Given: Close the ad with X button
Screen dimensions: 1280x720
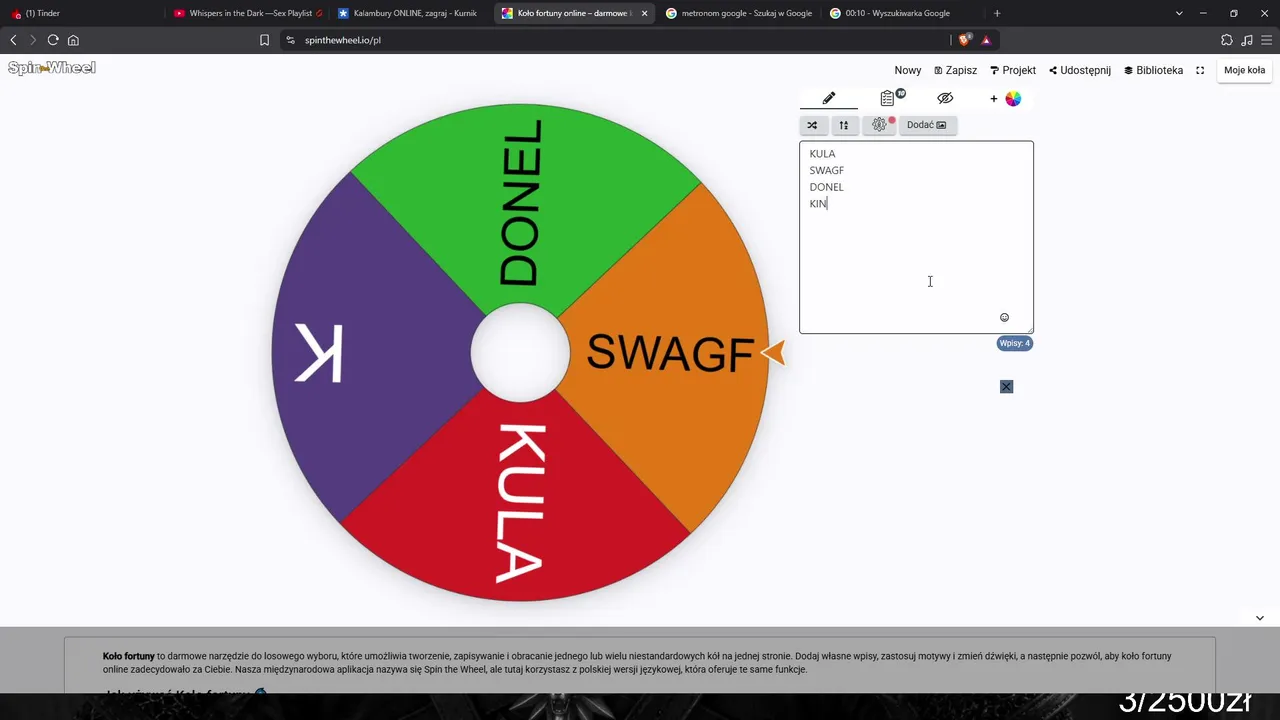Looking at the screenshot, I should point(1006,387).
